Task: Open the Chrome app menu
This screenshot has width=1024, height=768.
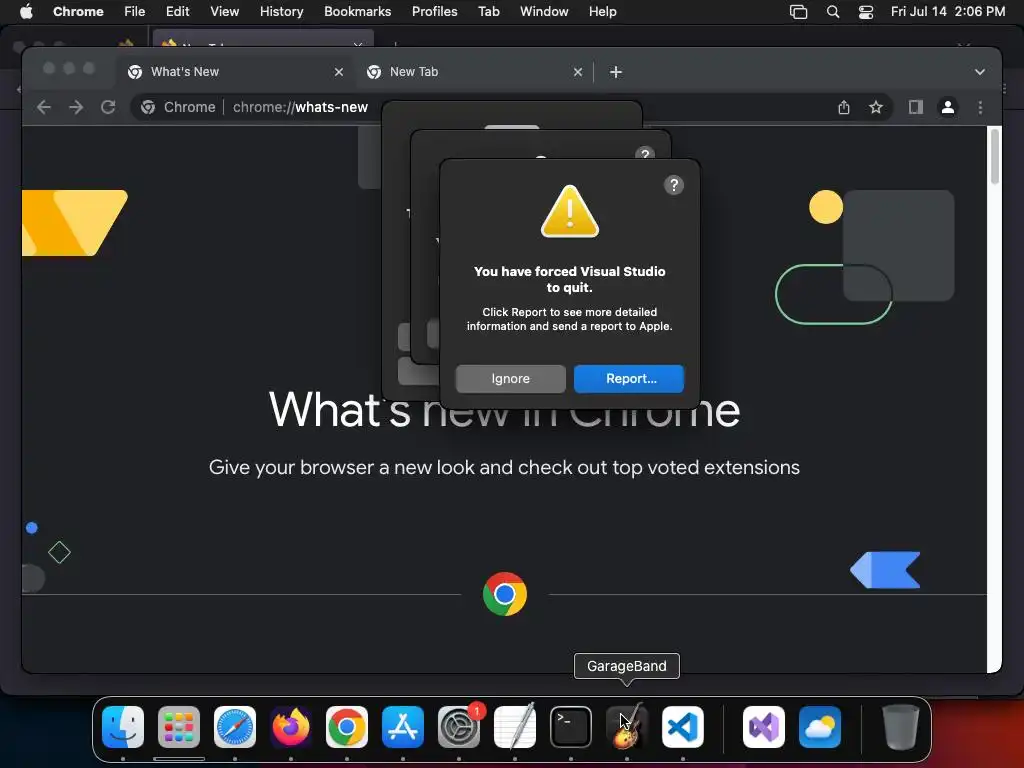Action: (x=78, y=12)
